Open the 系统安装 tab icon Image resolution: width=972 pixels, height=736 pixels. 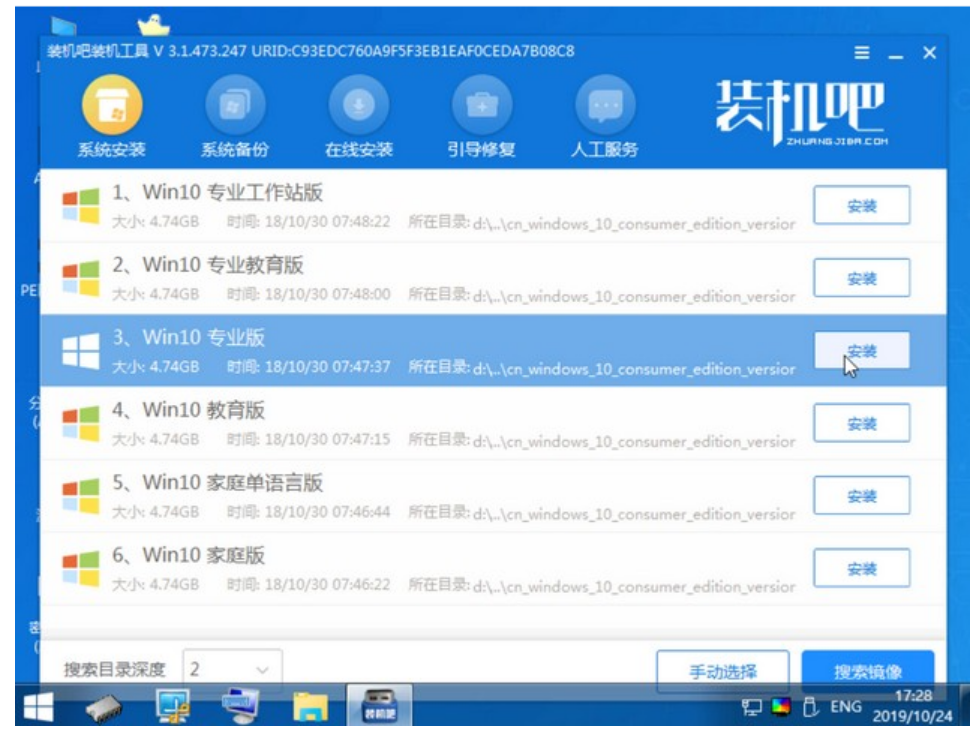coord(112,105)
